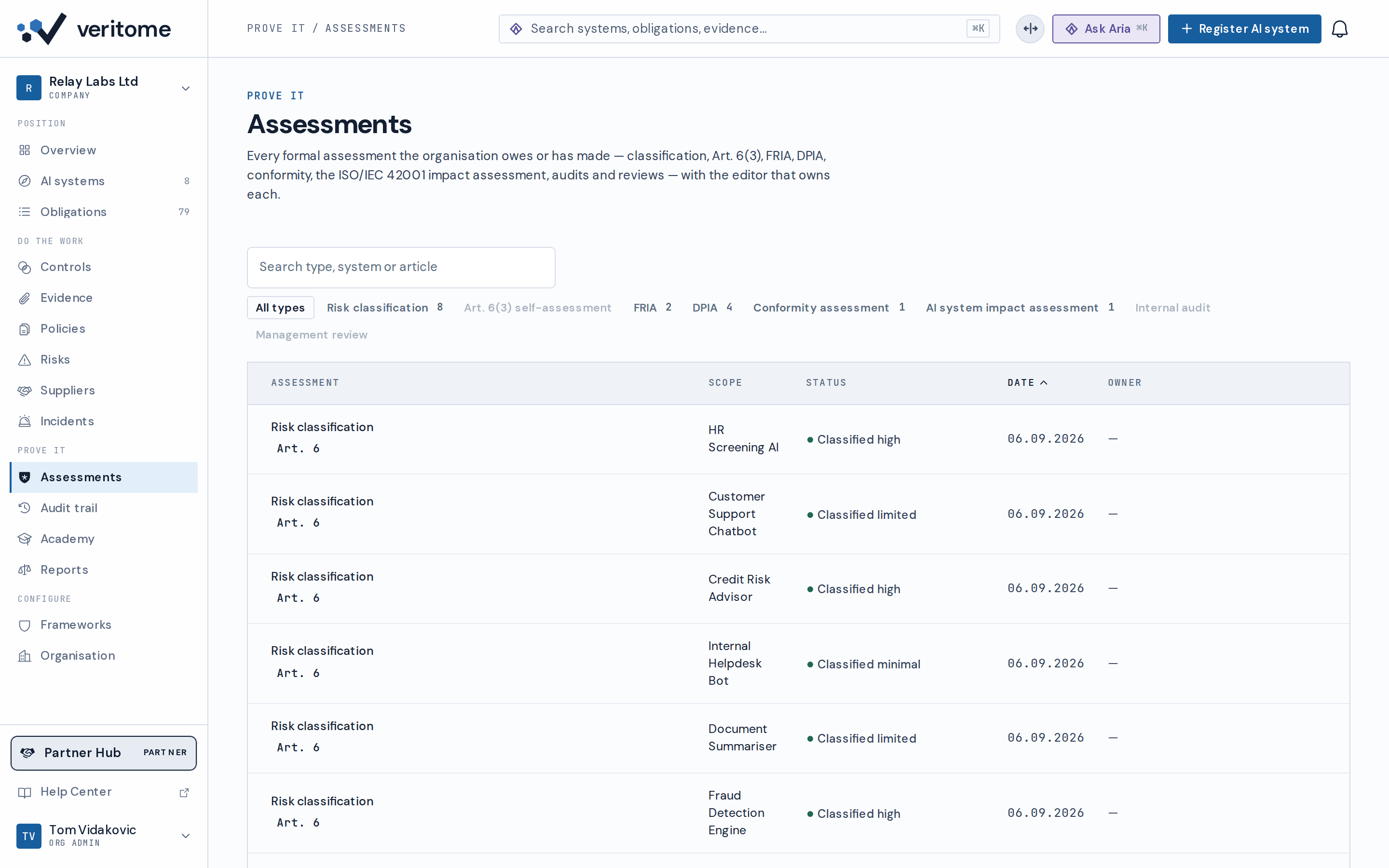Click the Academy graduation cap icon
Viewport: 1389px width, 868px height.
[25, 539]
